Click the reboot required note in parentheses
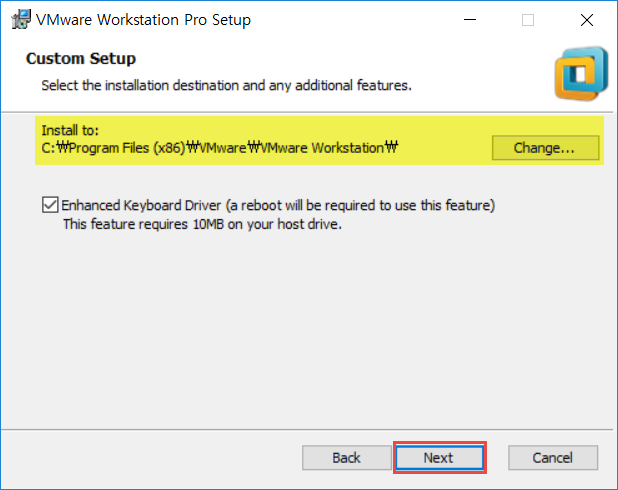The height and width of the screenshot is (490, 618). (x=360, y=205)
